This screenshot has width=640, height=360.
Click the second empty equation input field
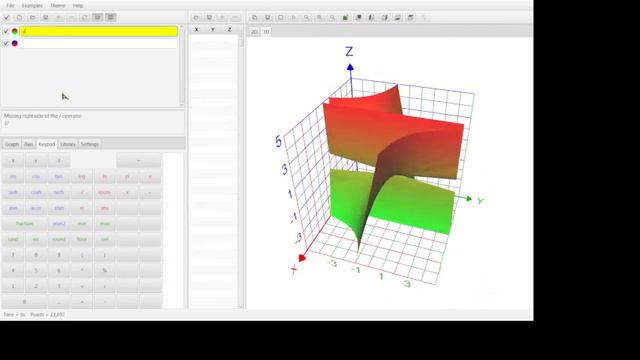[x=99, y=43]
